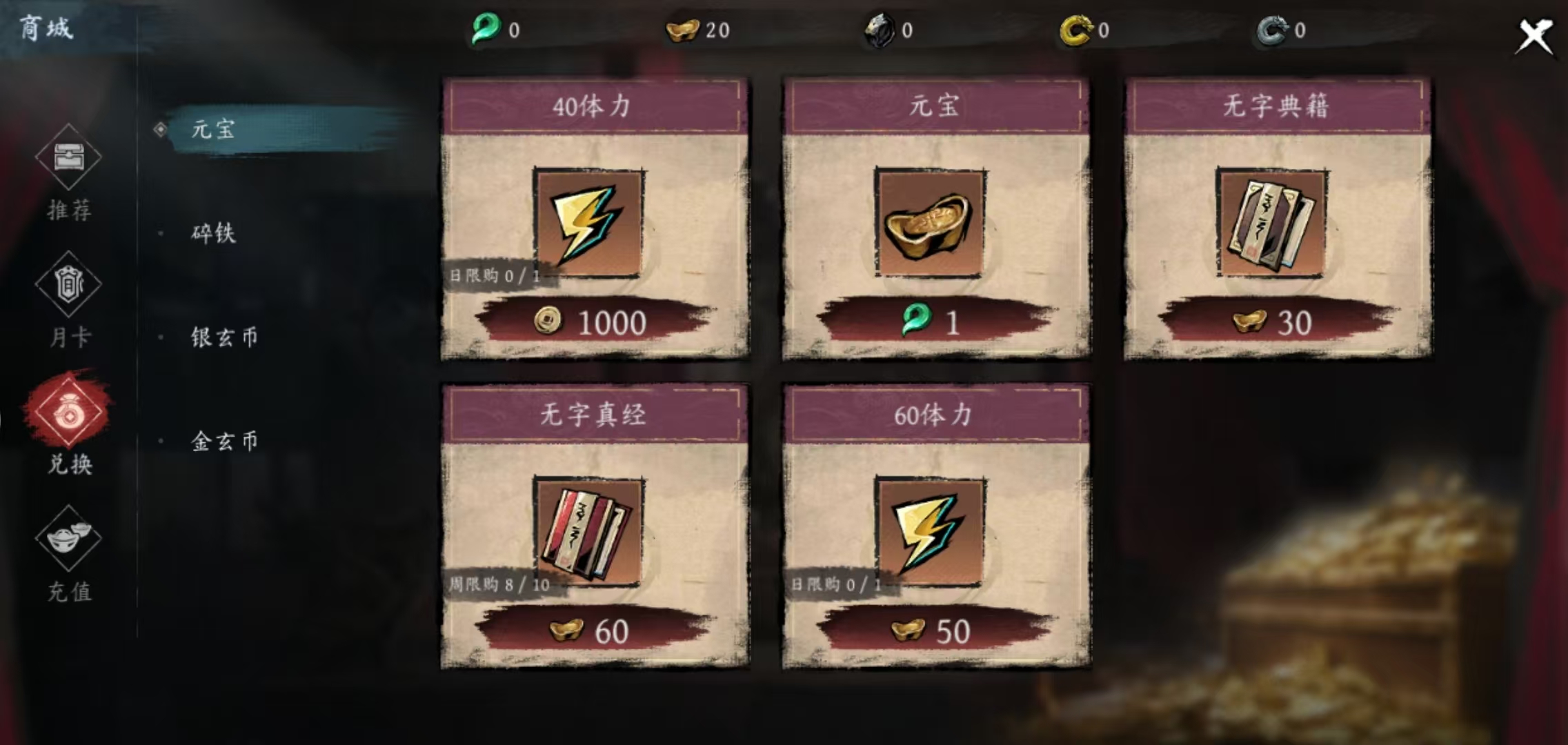Screen dimensions: 1568x745
Task: Close the 商城 shop window
Action: click(1536, 36)
